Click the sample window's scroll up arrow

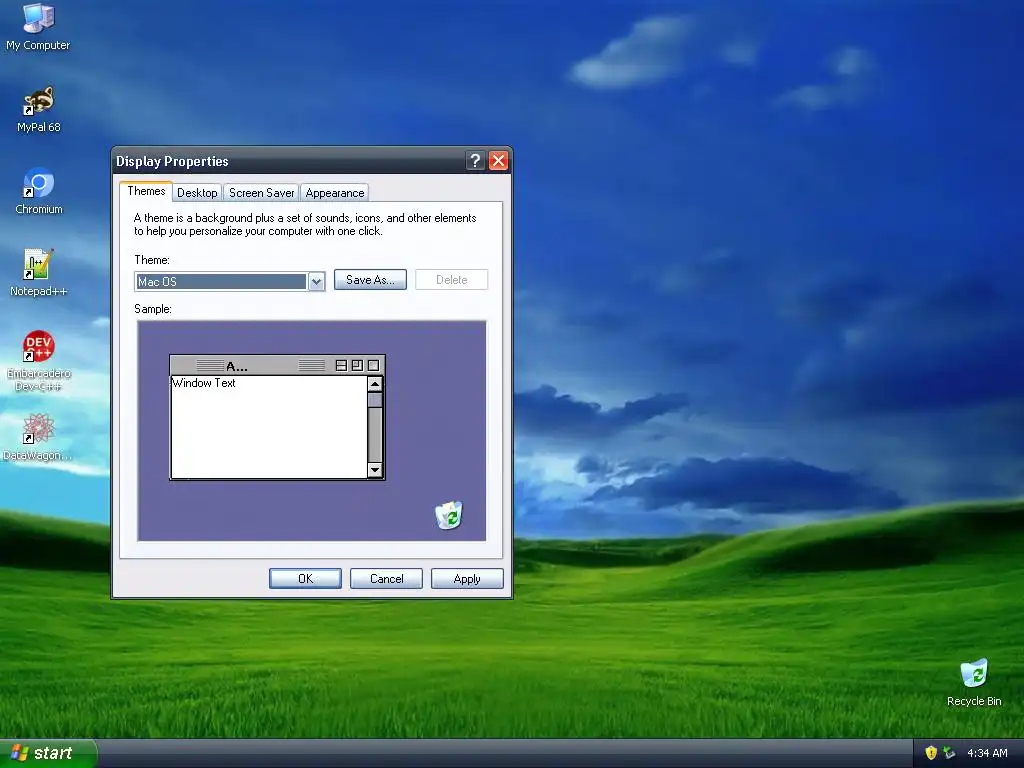(375, 384)
